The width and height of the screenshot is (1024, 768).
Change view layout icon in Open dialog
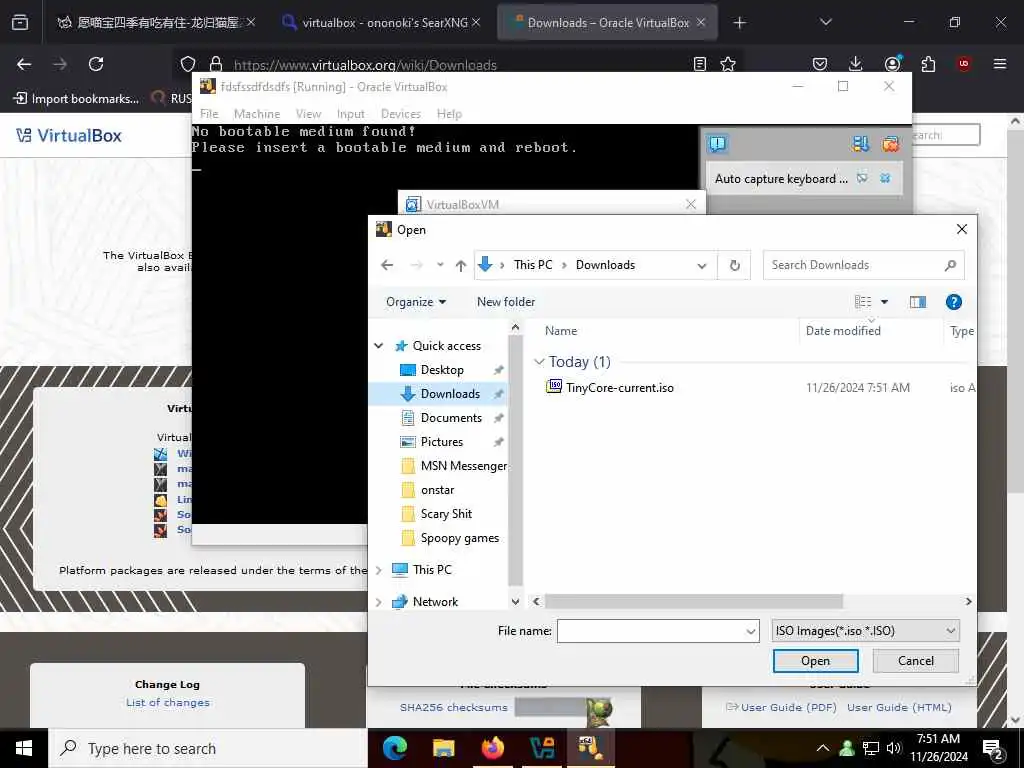[863, 302]
